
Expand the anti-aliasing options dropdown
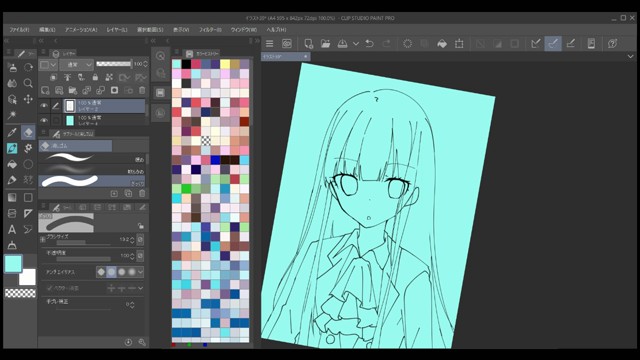click(141, 272)
